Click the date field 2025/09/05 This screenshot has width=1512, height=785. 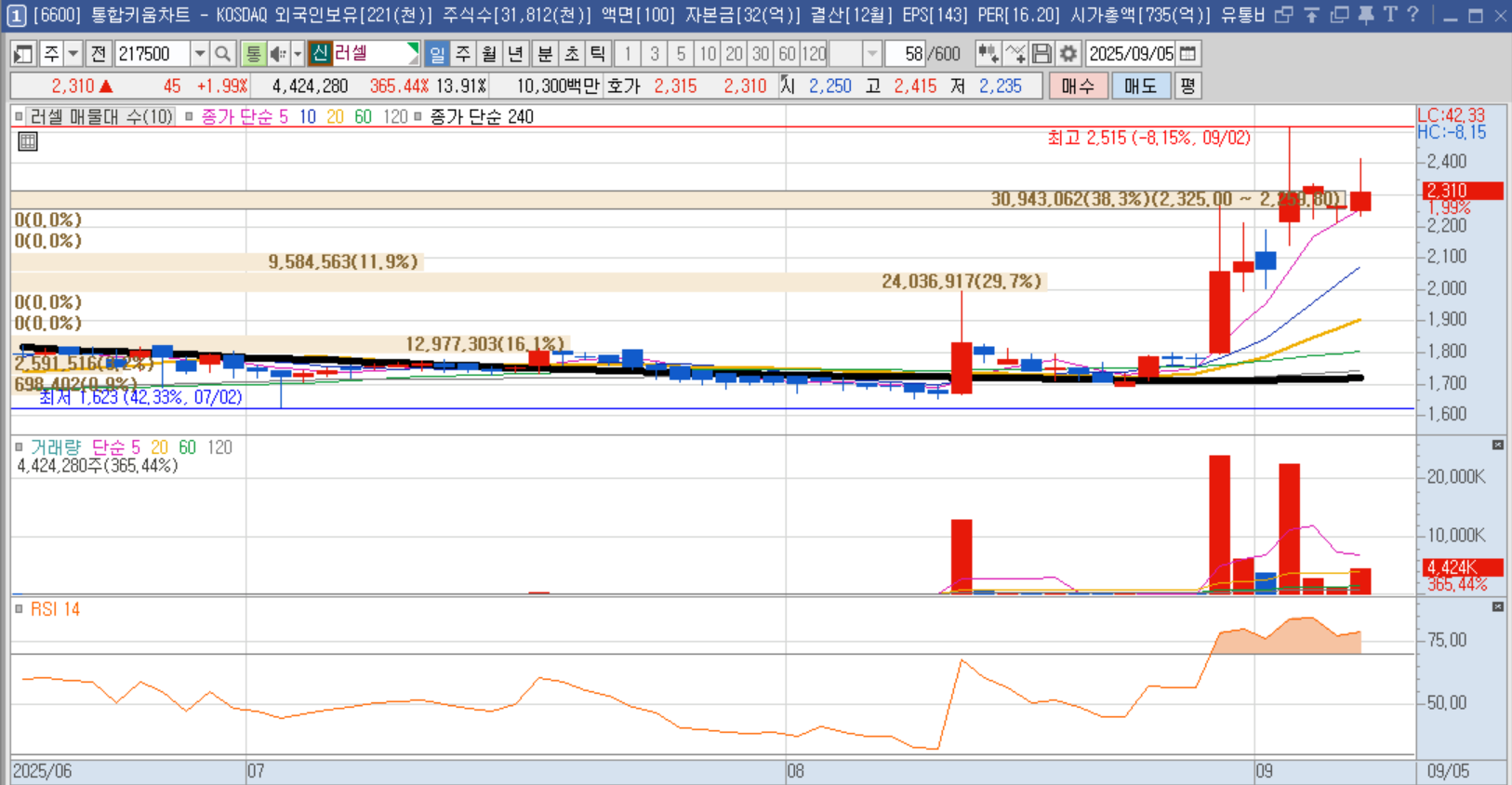(x=1131, y=54)
